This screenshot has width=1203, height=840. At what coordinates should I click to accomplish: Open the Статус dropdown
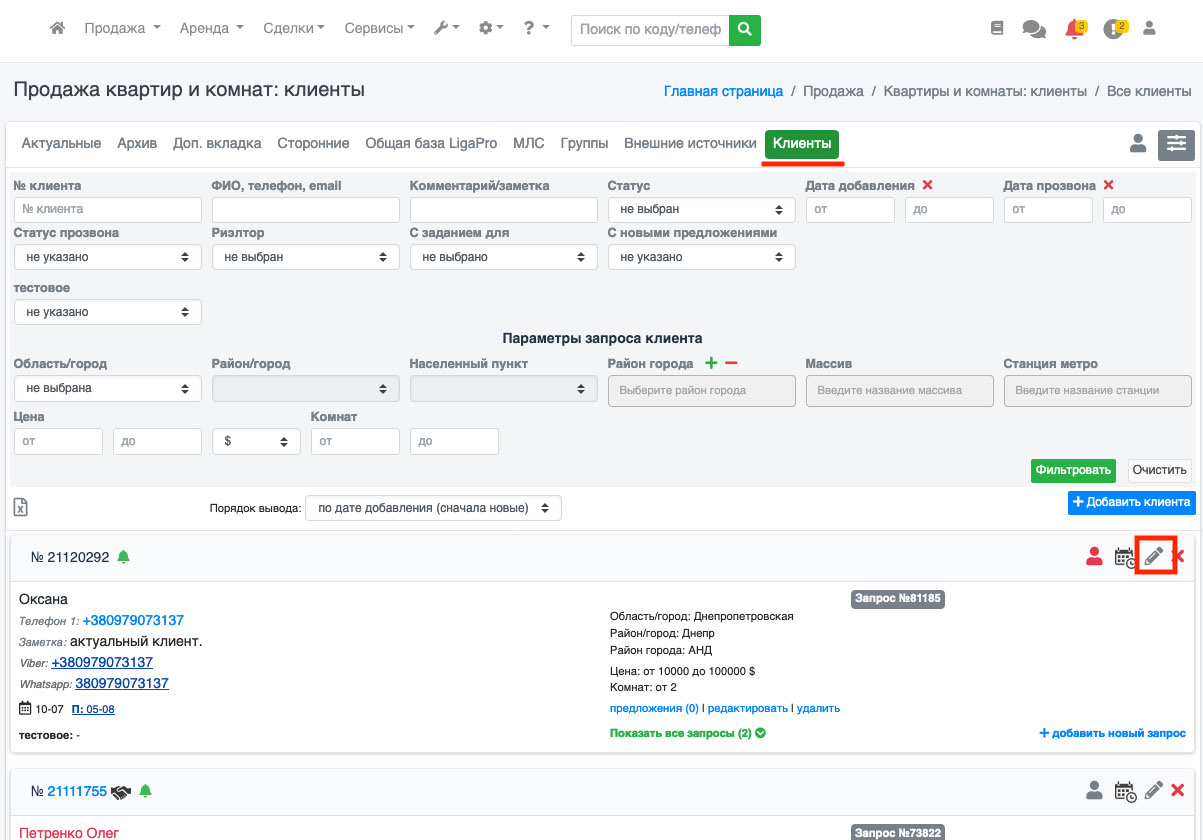click(x=702, y=209)
